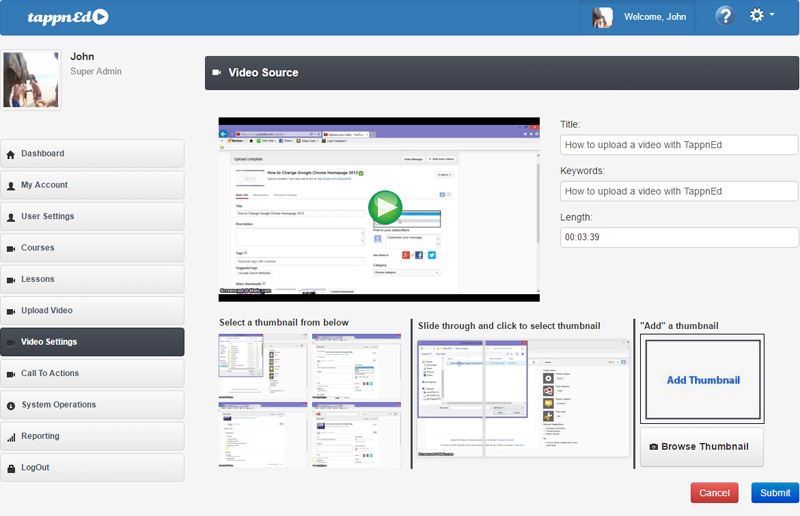Click the help question mark icon
The image size is (800, 516).
[x=724, y=16]
